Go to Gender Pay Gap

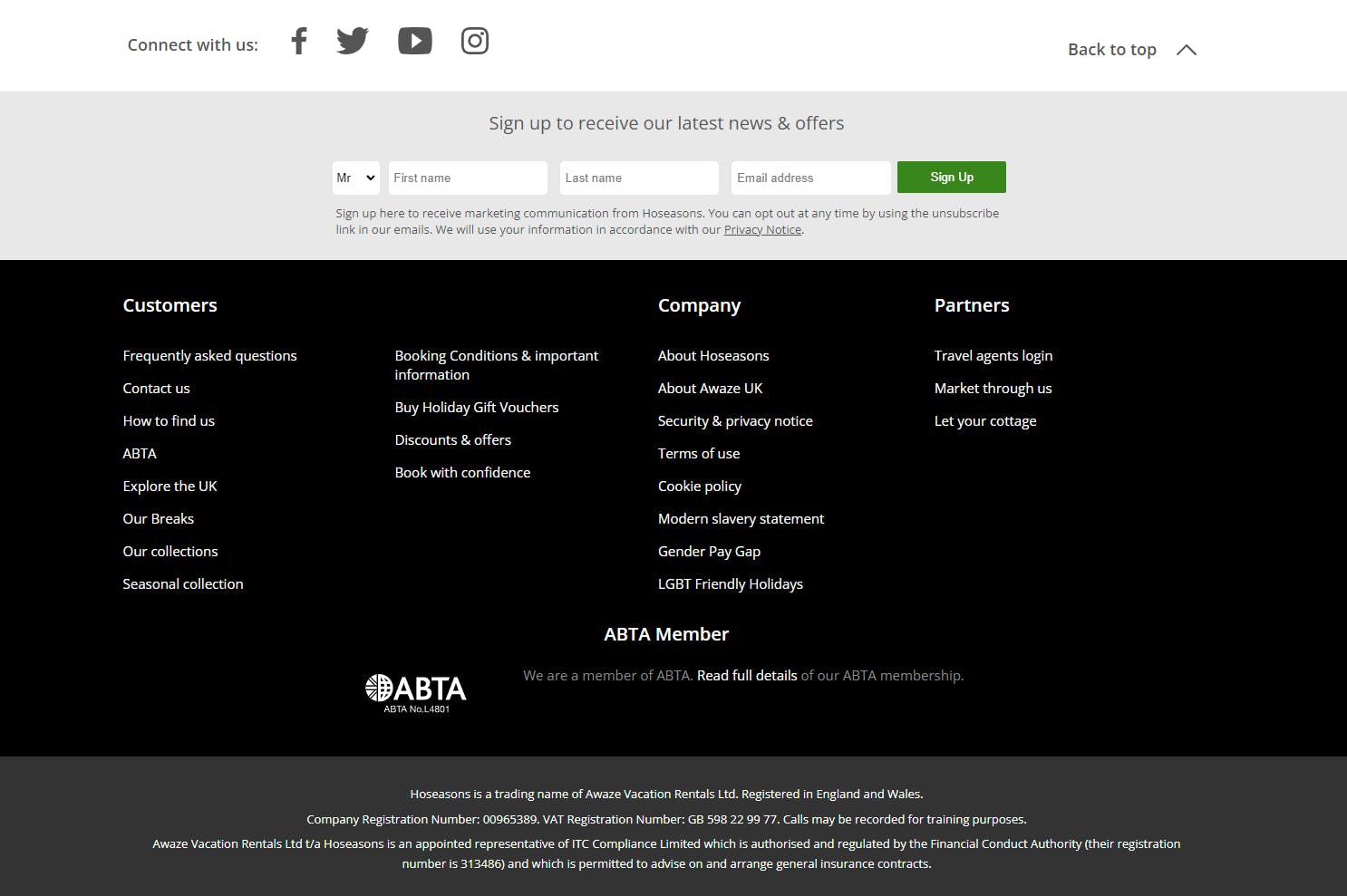pos(710,552)
